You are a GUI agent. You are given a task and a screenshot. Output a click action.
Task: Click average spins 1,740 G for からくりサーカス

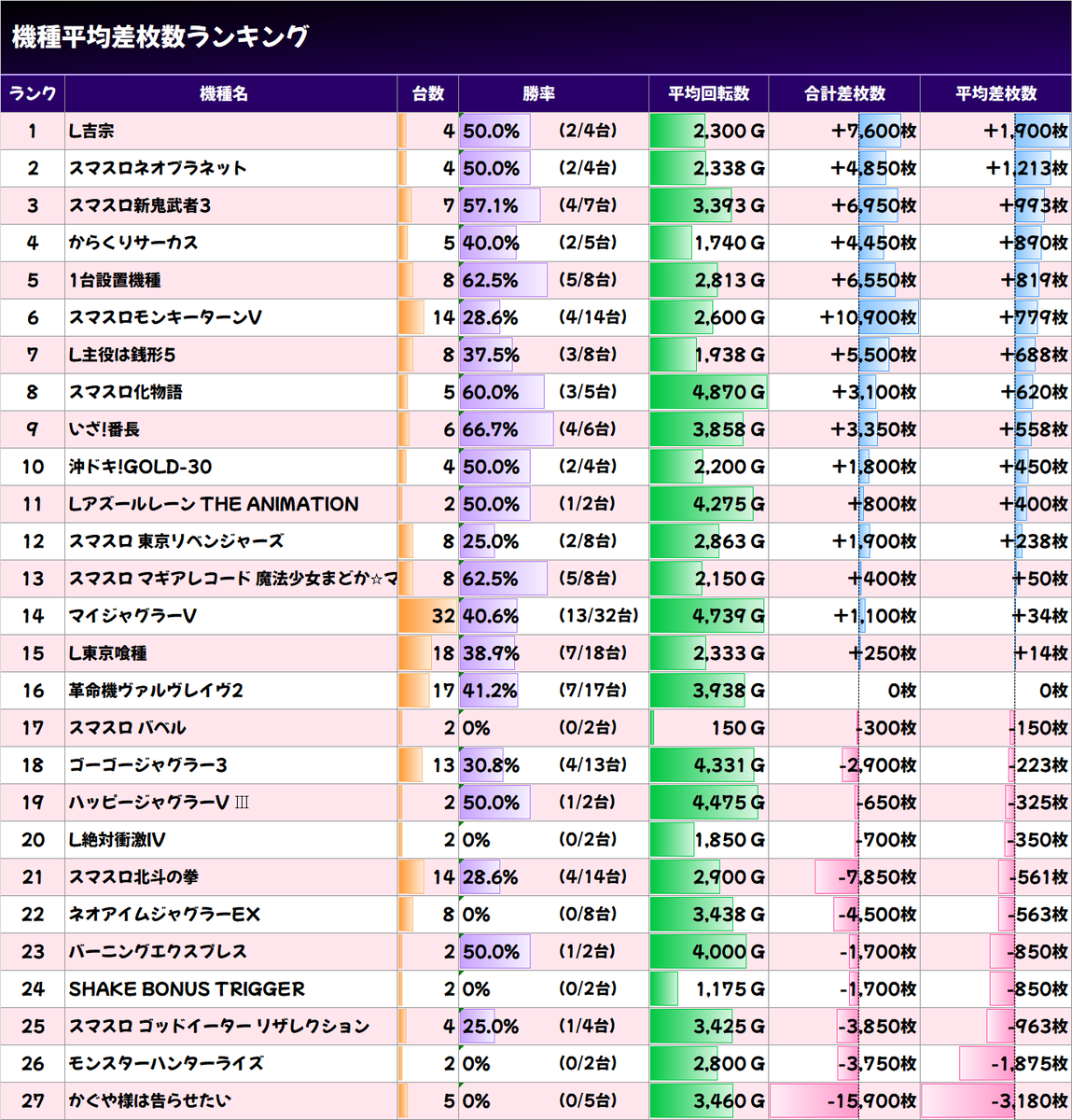tap(730, 243)
